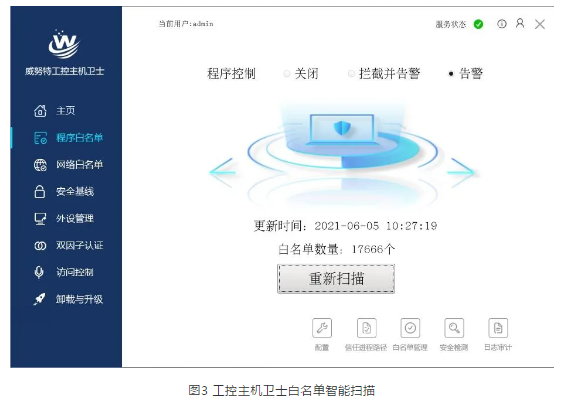The height and width of the screenshot is (410, 569).
Task: Click the 重新扫描 button
Action: (336, 279)
